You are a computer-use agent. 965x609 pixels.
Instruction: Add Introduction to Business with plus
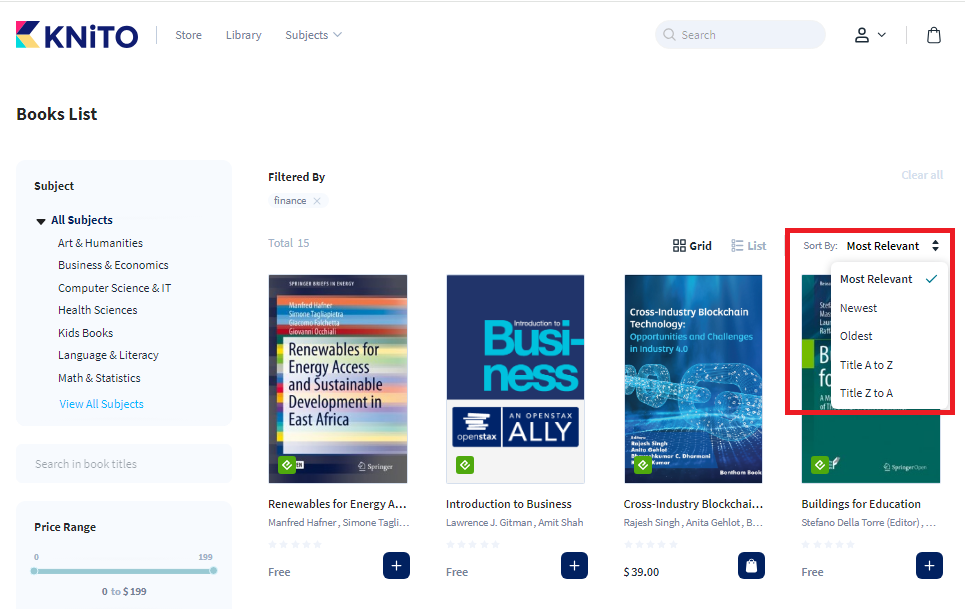tap(574, 566)
